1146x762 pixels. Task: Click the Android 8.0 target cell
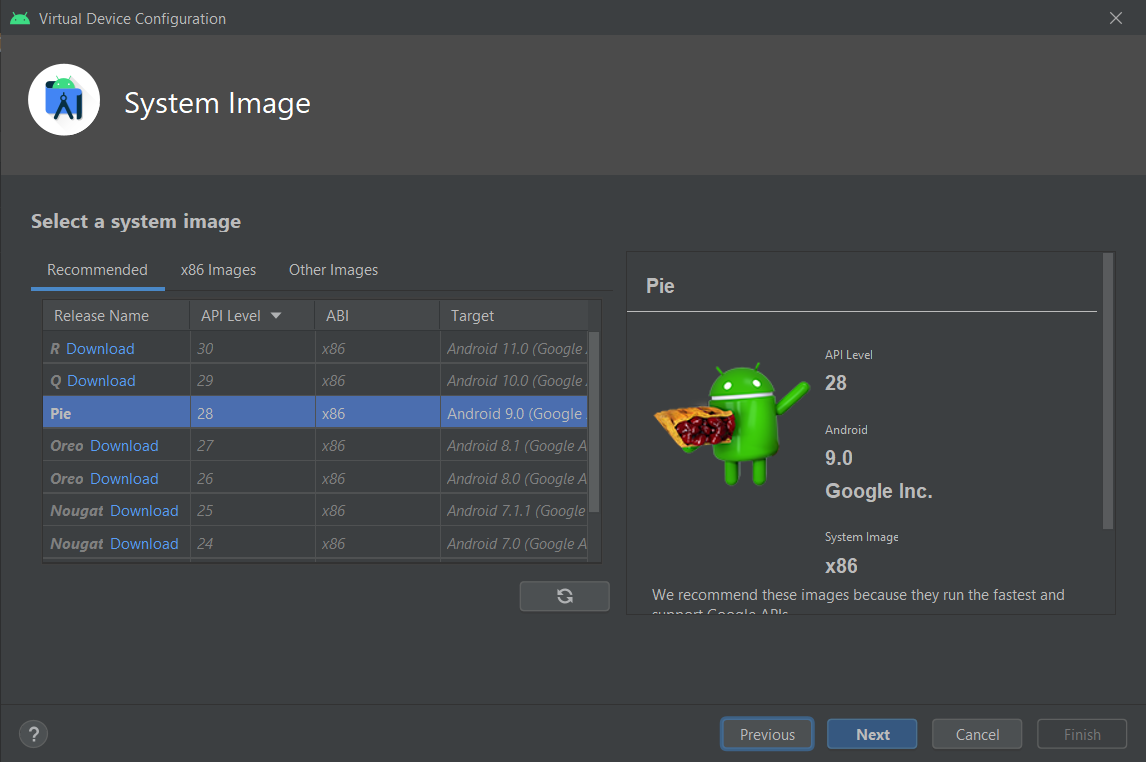pos(515,479)
